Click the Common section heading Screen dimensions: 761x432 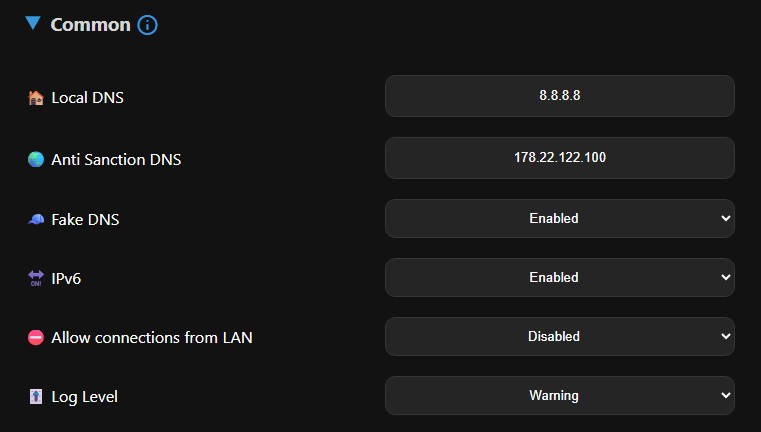(x=90, y=25)
